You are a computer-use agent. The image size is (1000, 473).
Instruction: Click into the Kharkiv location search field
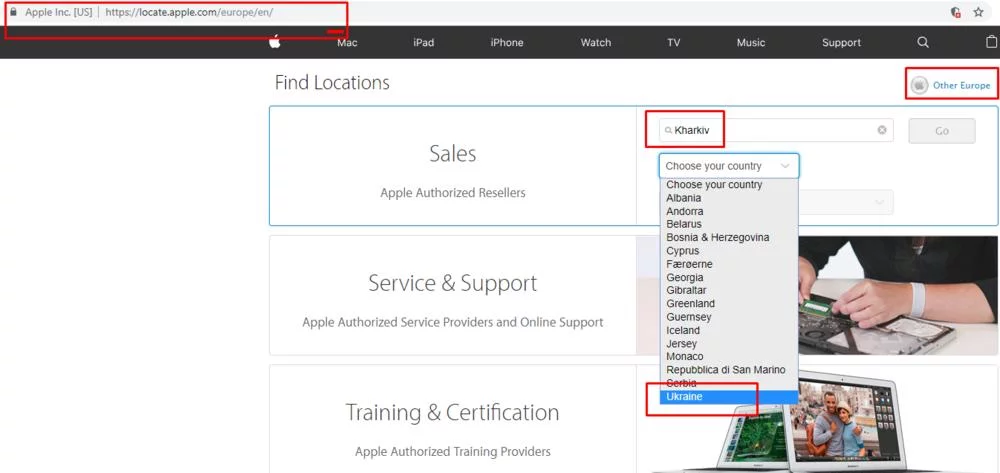(x=776, y=130)
